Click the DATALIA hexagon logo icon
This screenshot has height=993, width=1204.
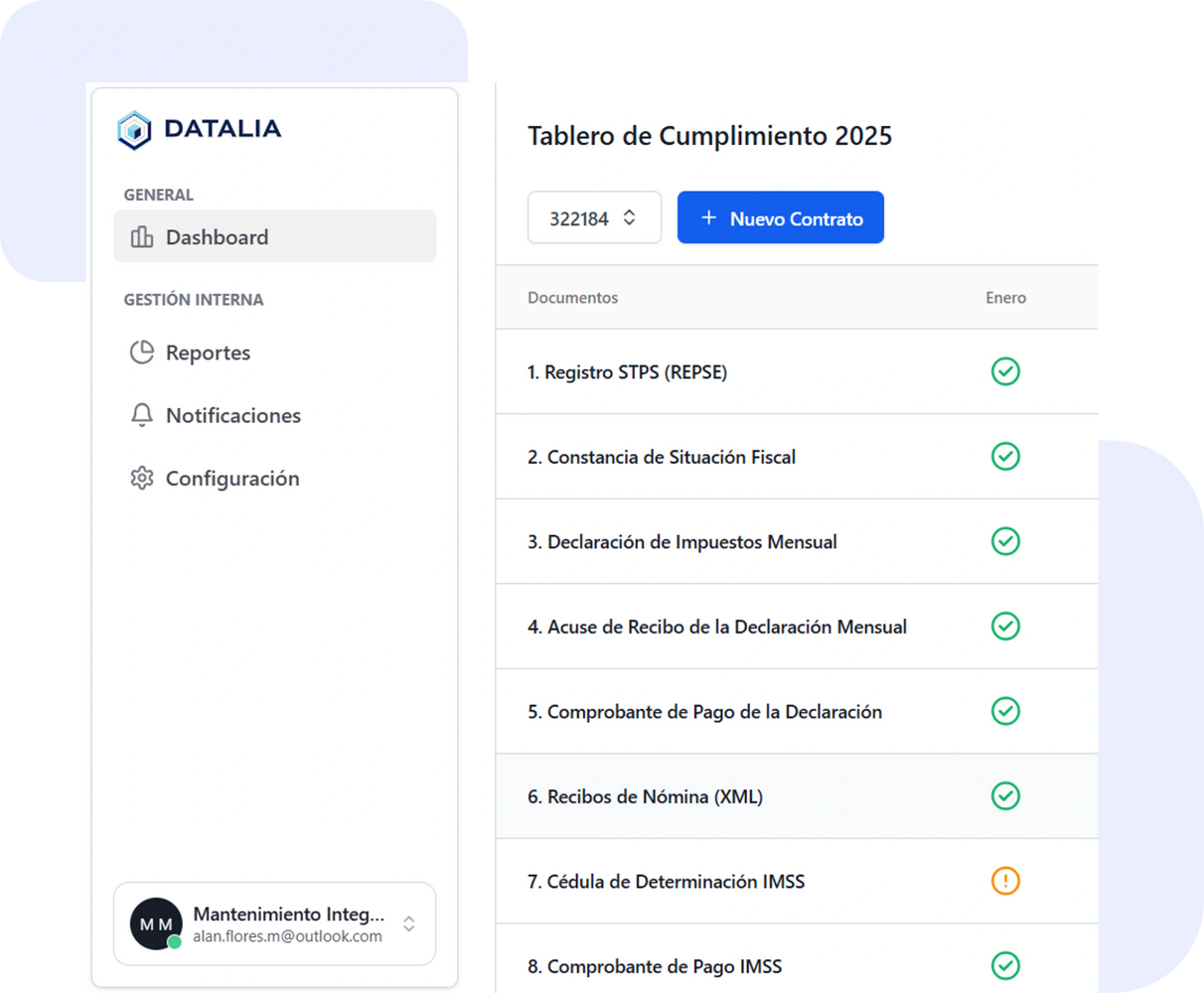click(x=134, y=130)
